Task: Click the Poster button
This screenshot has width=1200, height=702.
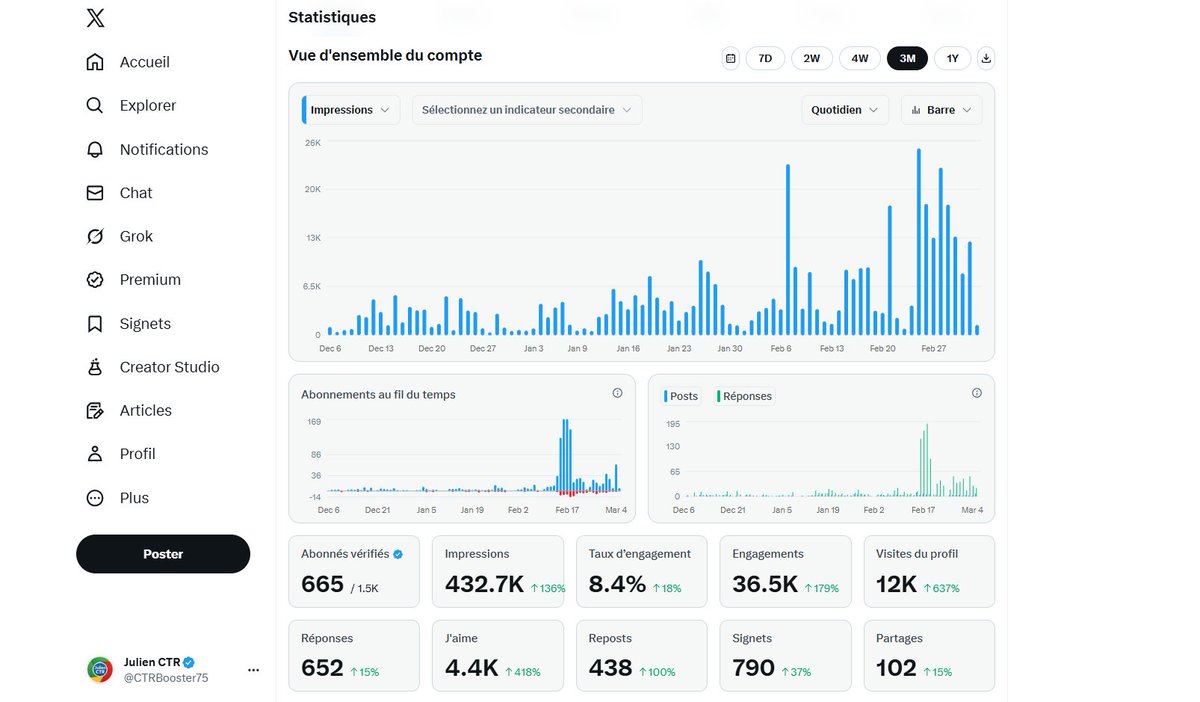Action: (163, 554)
